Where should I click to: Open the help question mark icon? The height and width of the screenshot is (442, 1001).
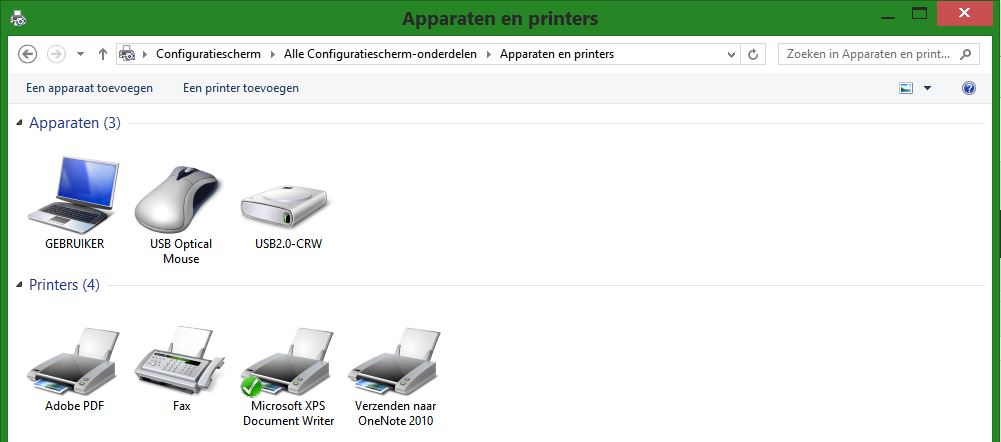coord(968,88)
